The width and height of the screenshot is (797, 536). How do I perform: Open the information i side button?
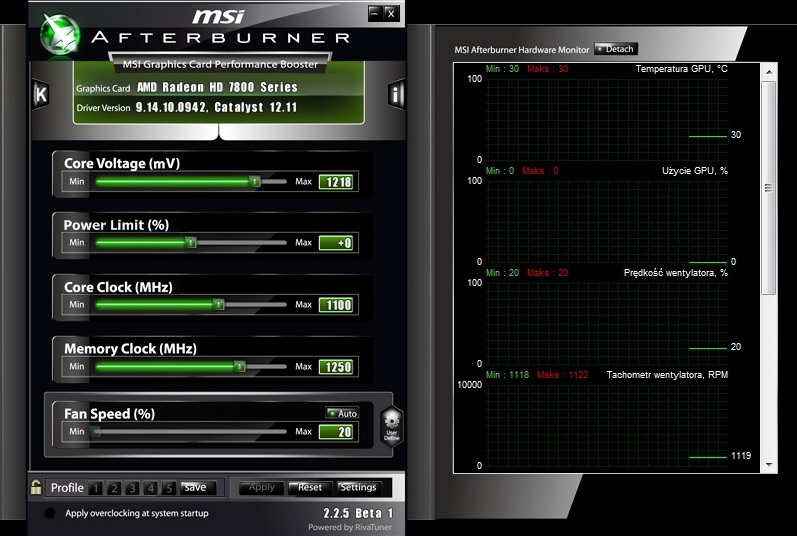[x=396, y=94]
